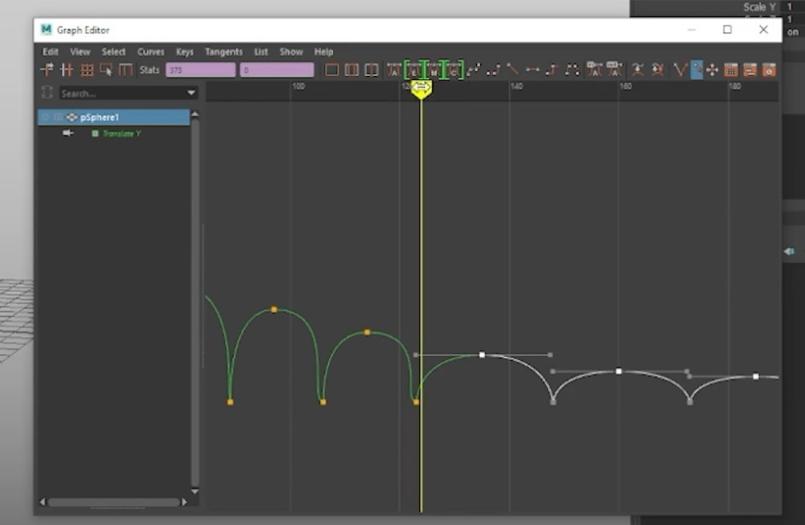Image resolution: width=805 pixels, height=525 pixels.
Task: Select the Translate Y channel
Action: (122, 133)
